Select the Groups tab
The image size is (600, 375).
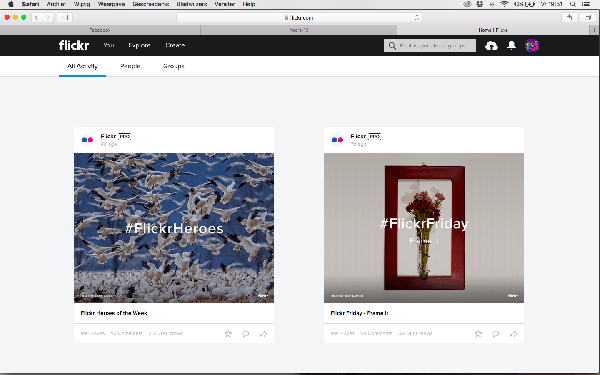(174, 66)
